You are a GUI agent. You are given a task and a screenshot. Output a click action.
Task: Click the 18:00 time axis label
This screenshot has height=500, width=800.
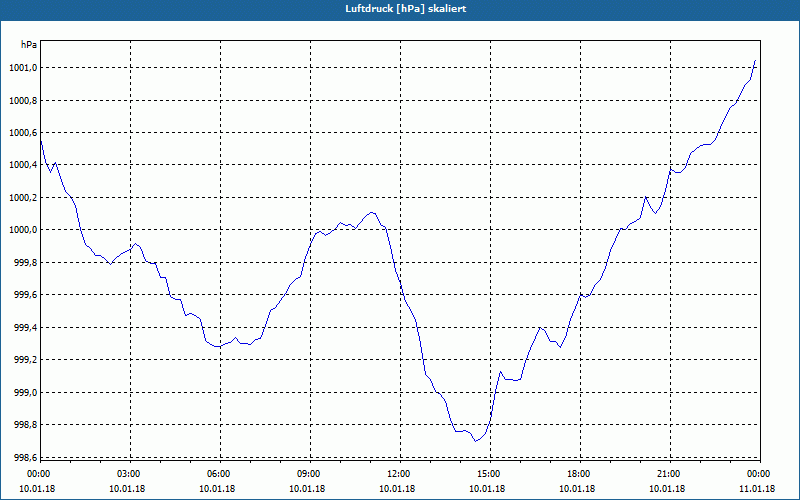pos(580,474)
